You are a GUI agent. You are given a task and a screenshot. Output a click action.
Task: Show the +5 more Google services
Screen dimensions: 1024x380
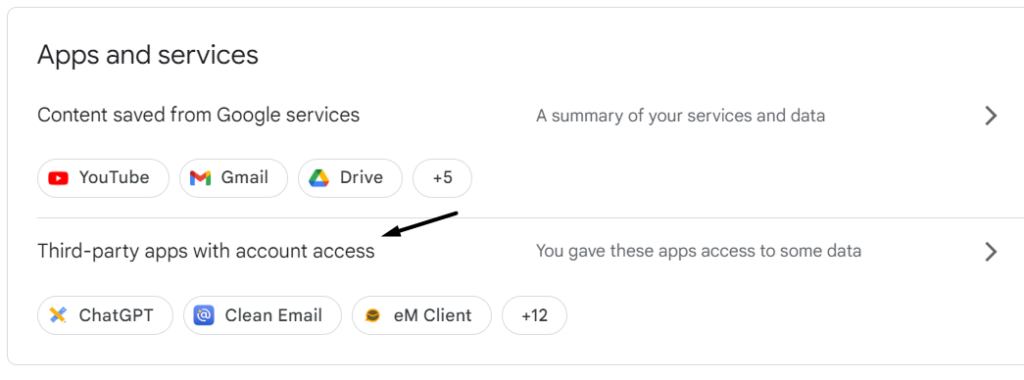[x=442, y=178]
